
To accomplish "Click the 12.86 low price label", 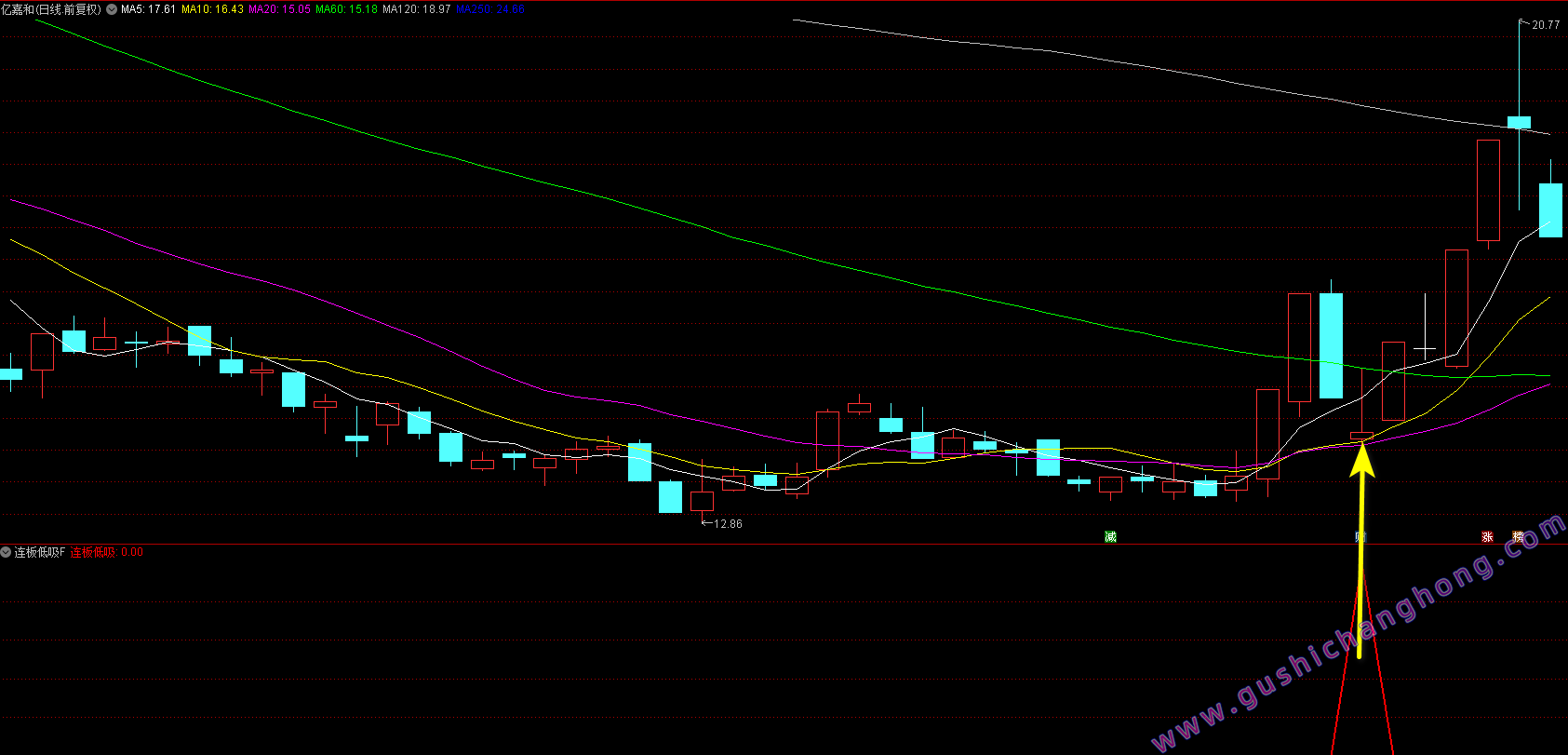I will click(x=728, y=524).
